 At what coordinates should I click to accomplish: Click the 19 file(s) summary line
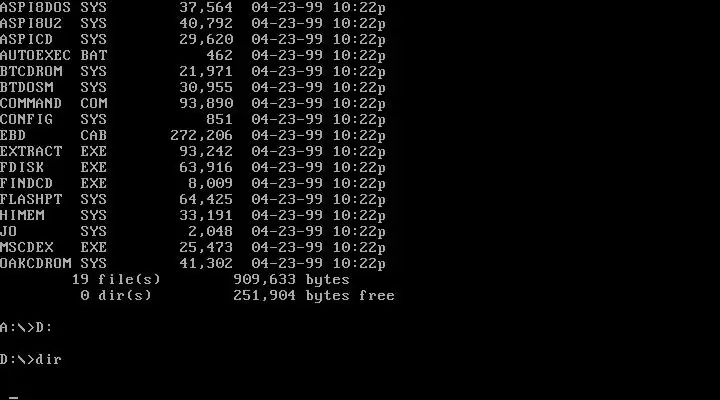tap(211, 280)
